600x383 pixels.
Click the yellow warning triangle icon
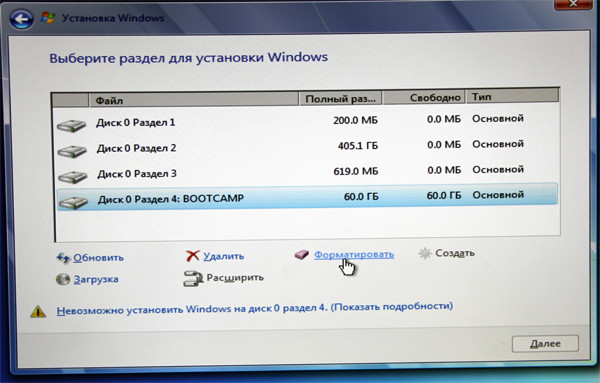click(x=38, y=311)
